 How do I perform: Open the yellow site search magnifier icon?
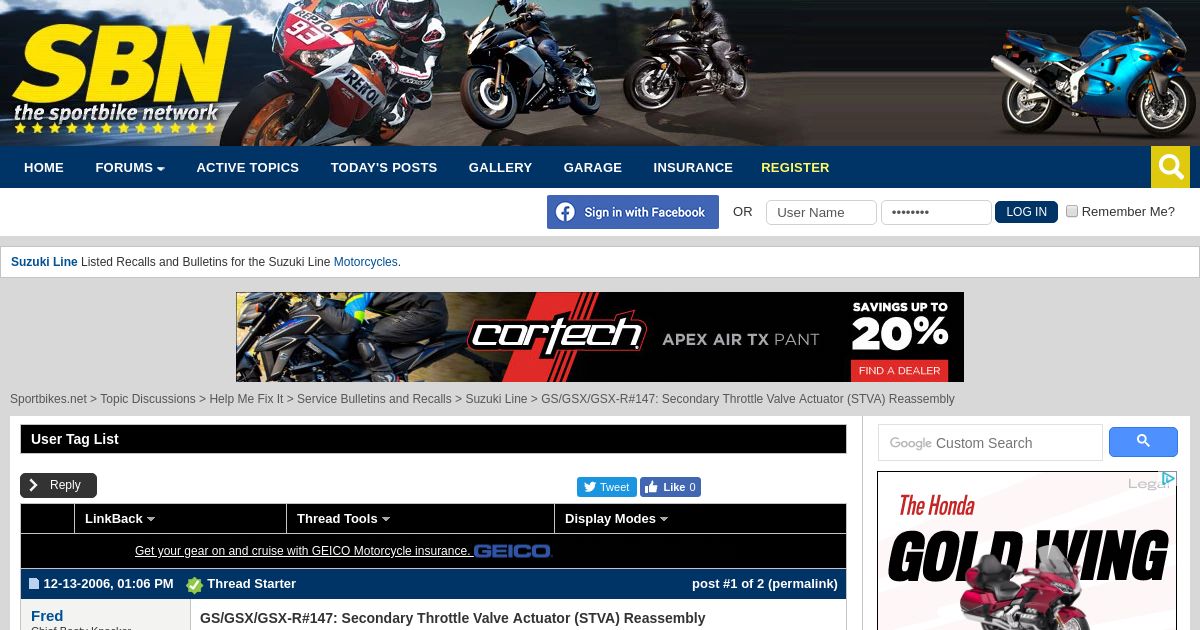[1170, 167]
